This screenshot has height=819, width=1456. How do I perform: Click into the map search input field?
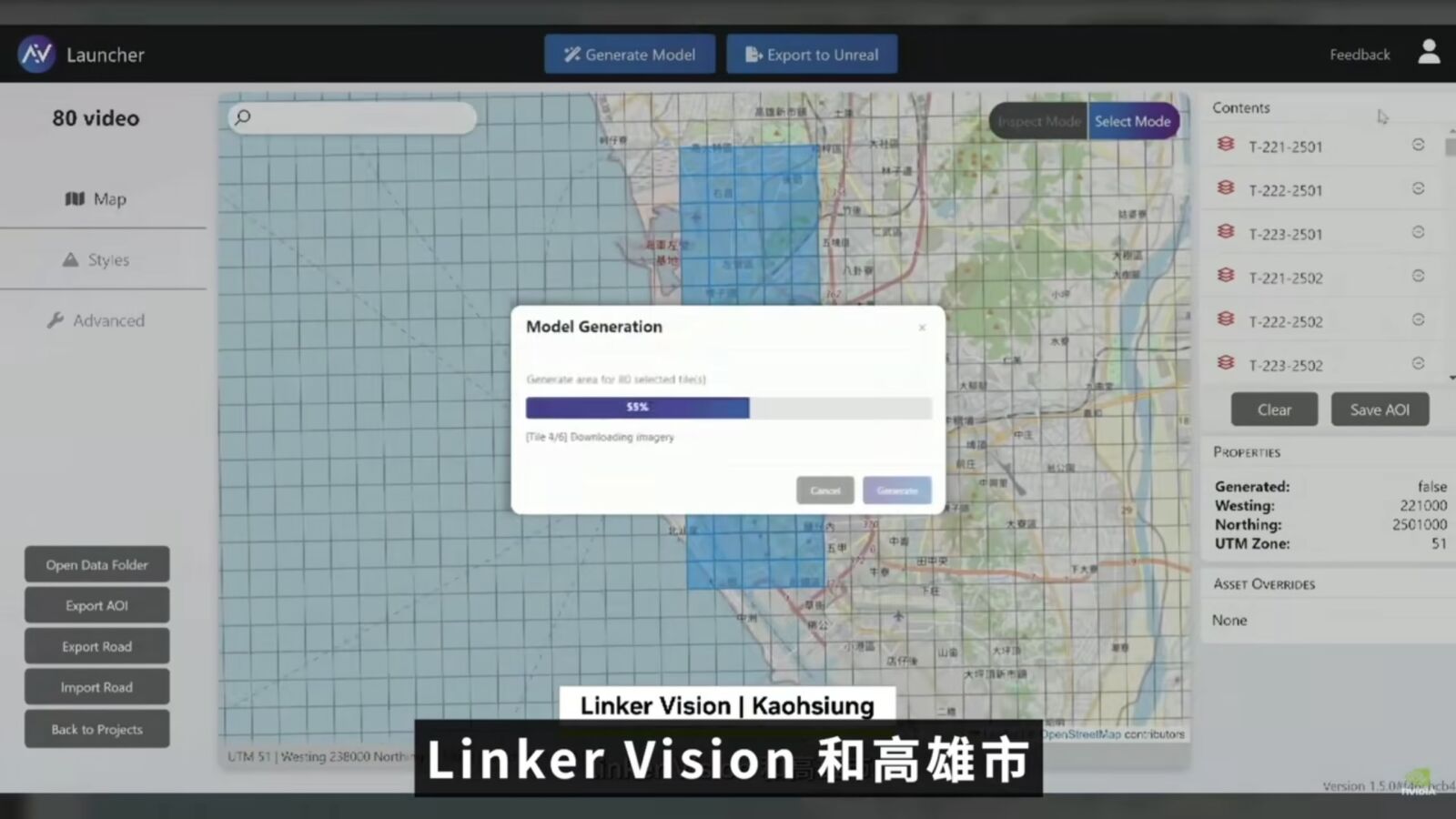click(360, 117)
